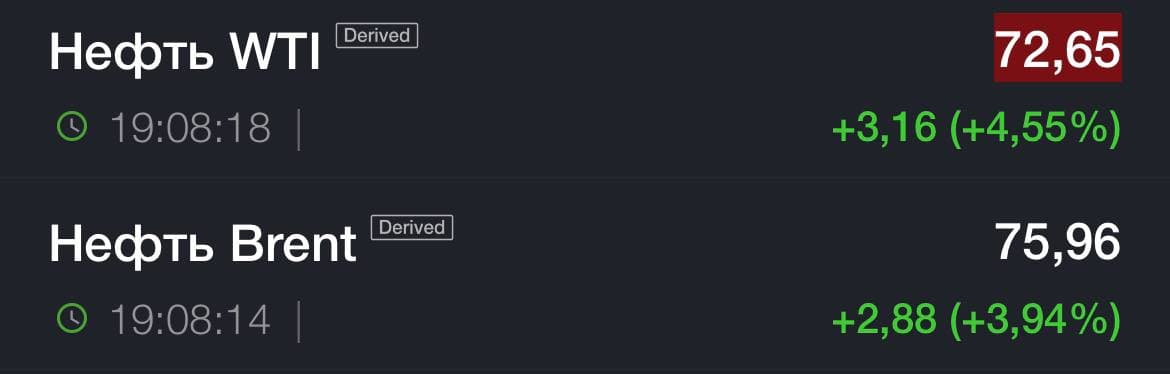Image resolution: width=1170 pixels, height=374 pixels.
Task: Click the Derived badge next to Нефть Brent
Action: click(x=412, y=228)
